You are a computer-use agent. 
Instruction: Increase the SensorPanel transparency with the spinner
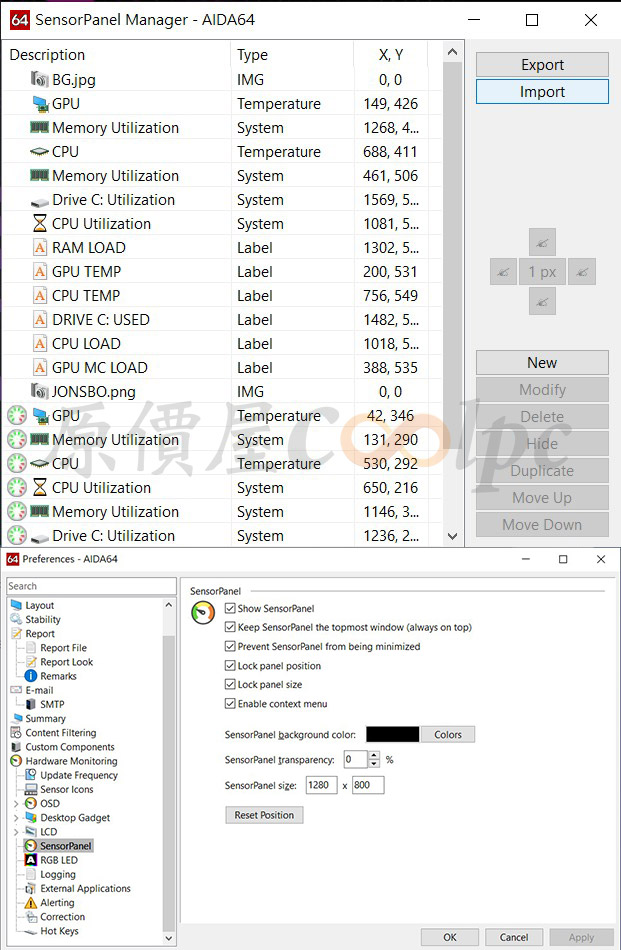click(374, 756)
